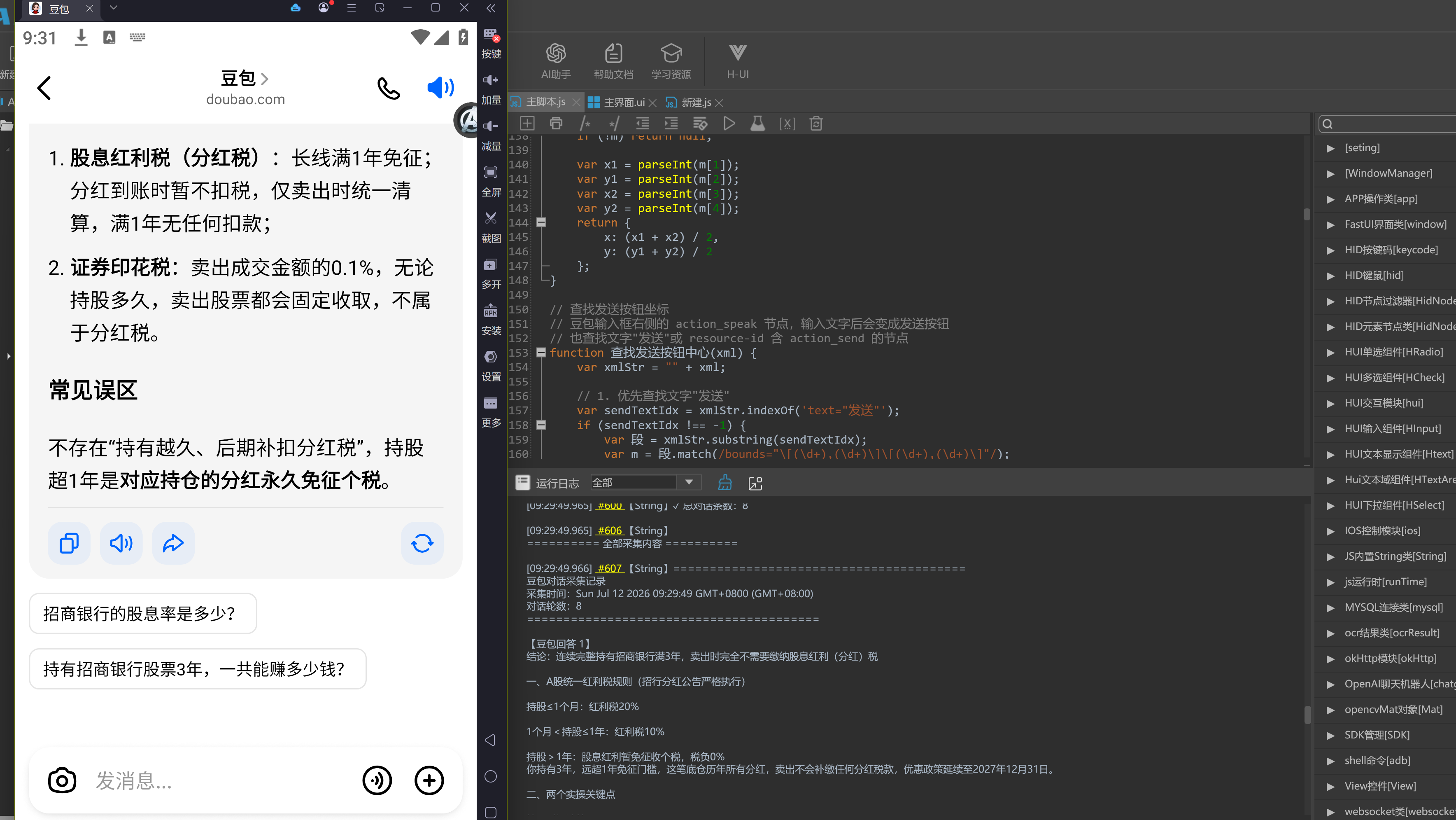Take a screenshot with the 截图 sidebar button
This screenshot has width=1456, height=820.
coord(491,227)
